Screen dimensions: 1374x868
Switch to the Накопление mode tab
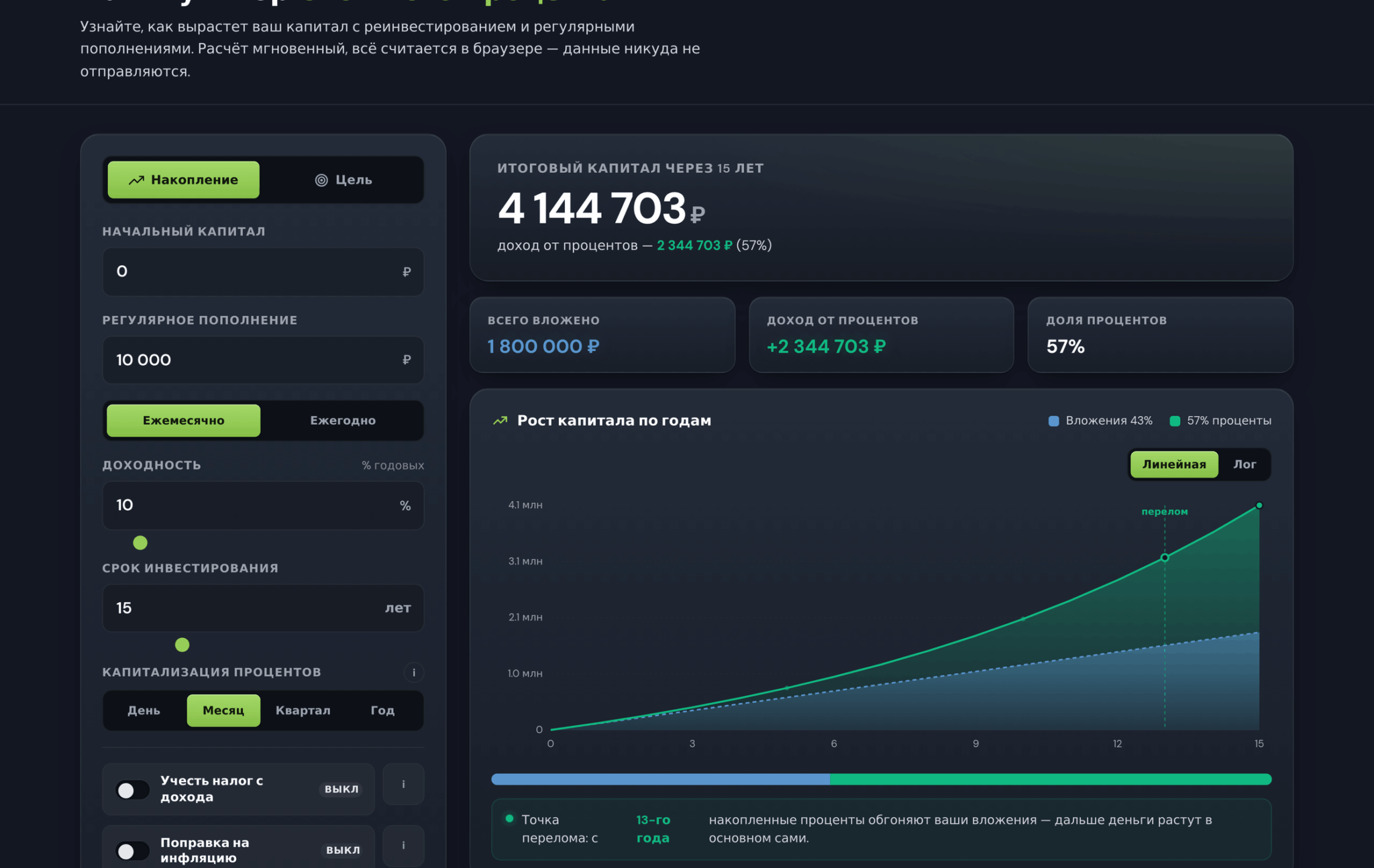point(183,180)
